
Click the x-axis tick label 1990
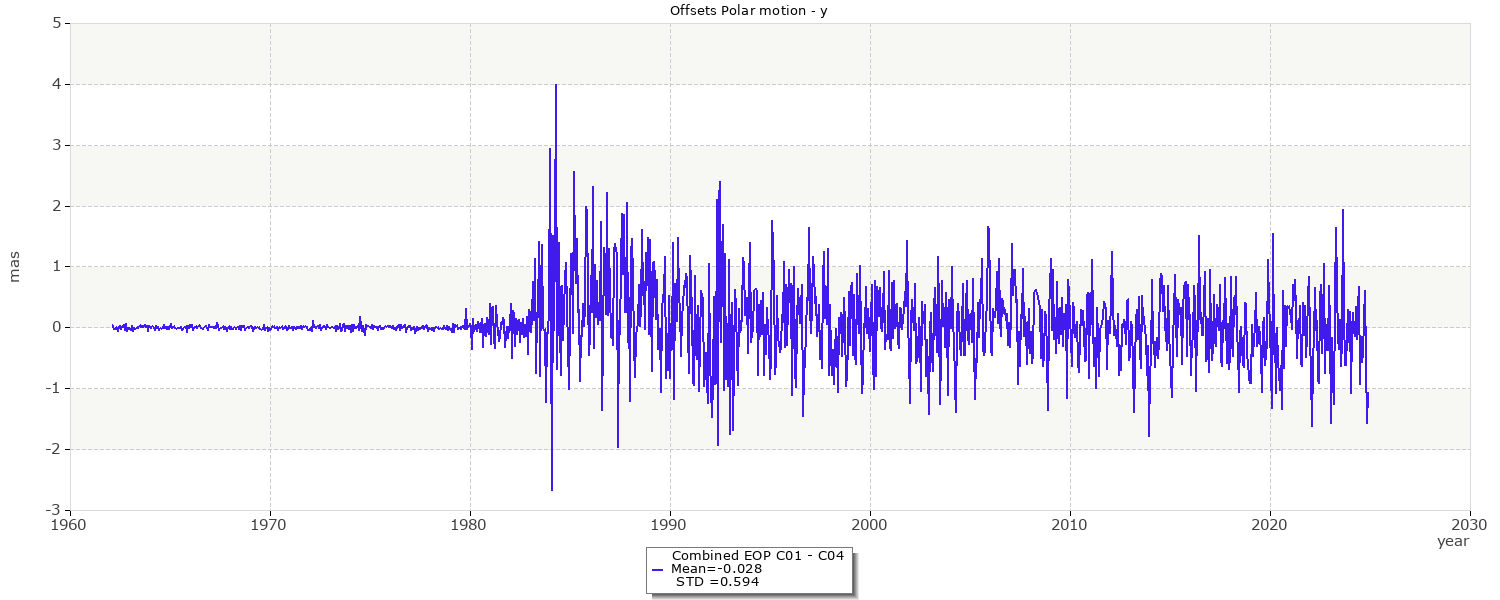pyautogui.click(x=670, y=523)
